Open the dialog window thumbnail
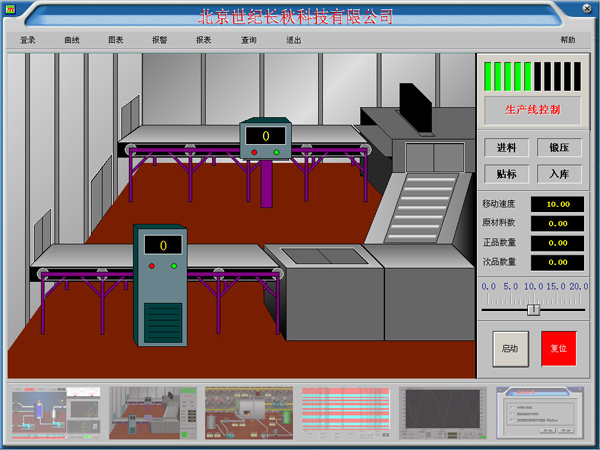 coord(537,414)
